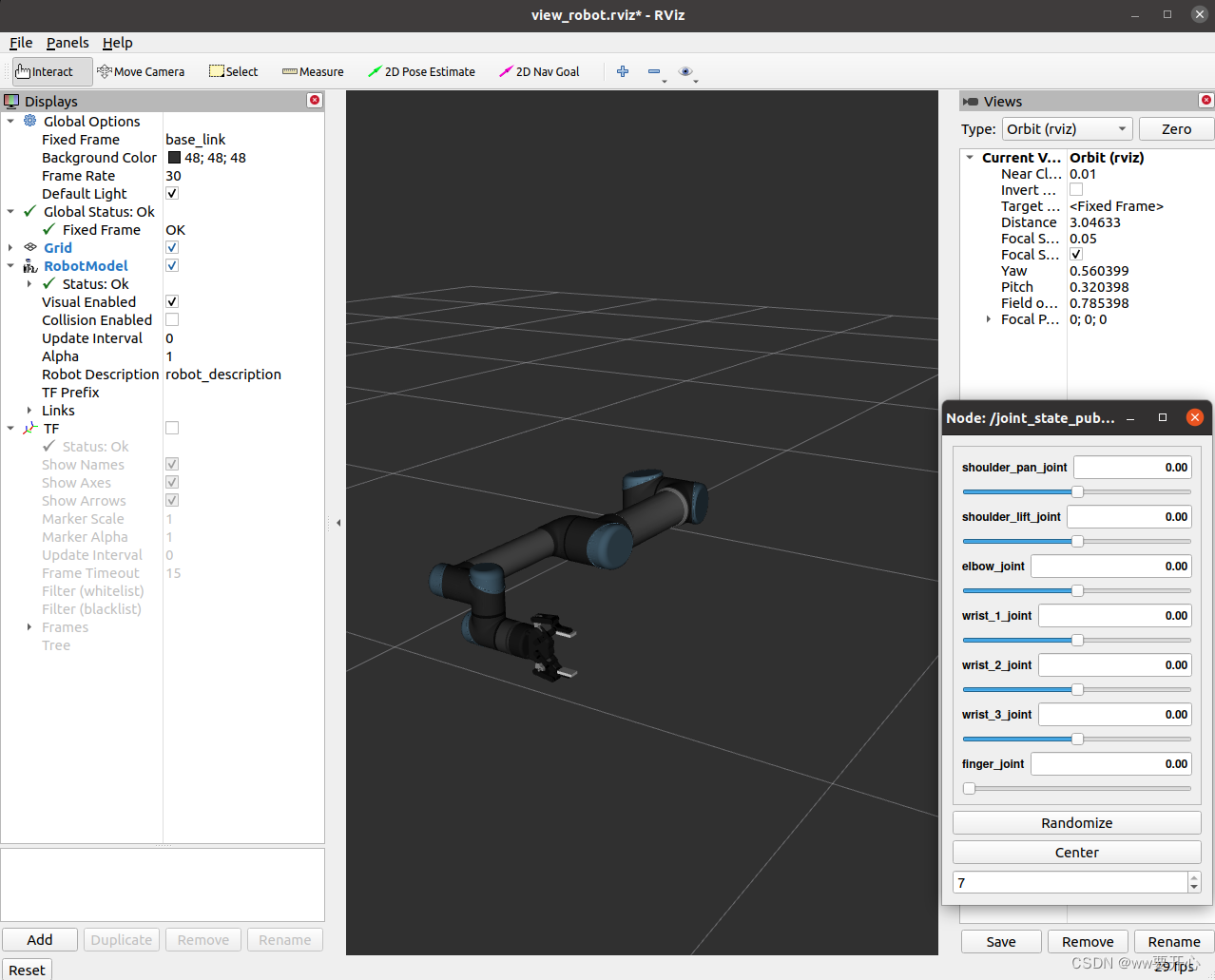Click RobotModel Status Ok checkmark icon
This screenshot has width=1215, height=980.
click(x=49, y=283)
